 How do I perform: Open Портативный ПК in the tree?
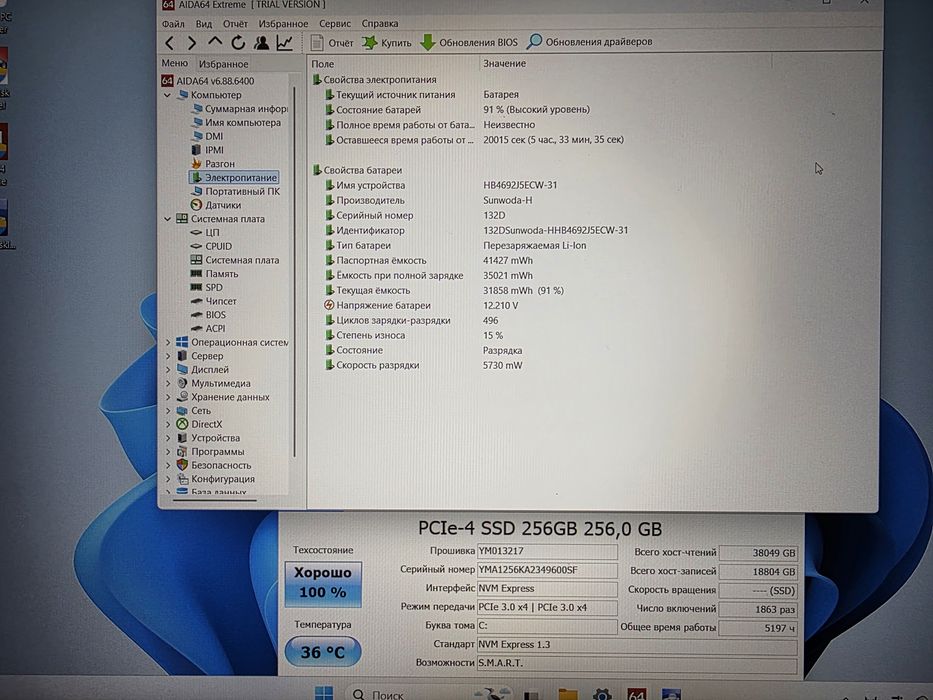236,191
